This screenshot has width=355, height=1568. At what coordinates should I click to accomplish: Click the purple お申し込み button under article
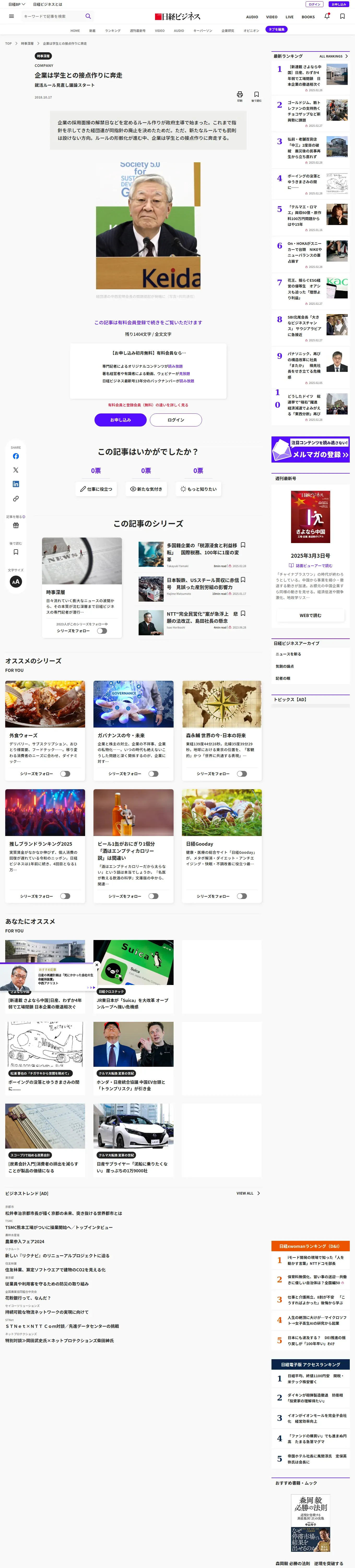[120, 420]
